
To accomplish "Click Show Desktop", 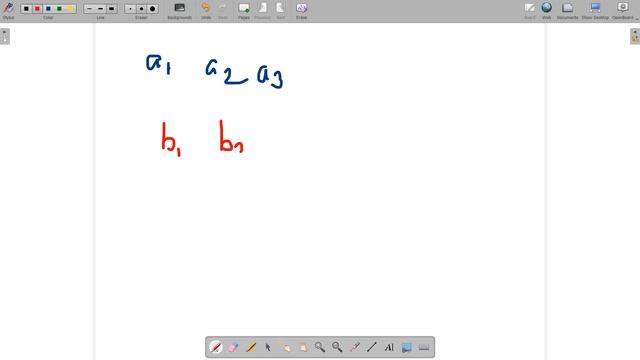I will (595, 11).
